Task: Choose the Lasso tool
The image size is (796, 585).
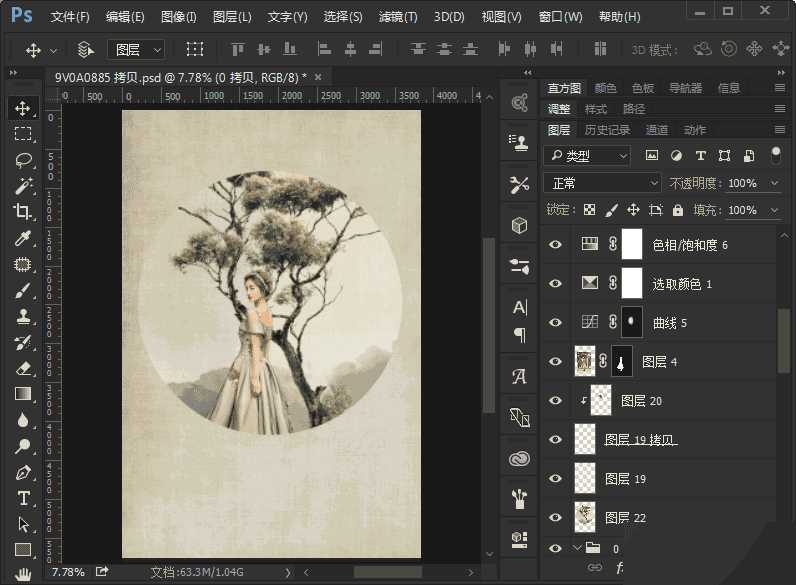Action: tap(22, 160)
